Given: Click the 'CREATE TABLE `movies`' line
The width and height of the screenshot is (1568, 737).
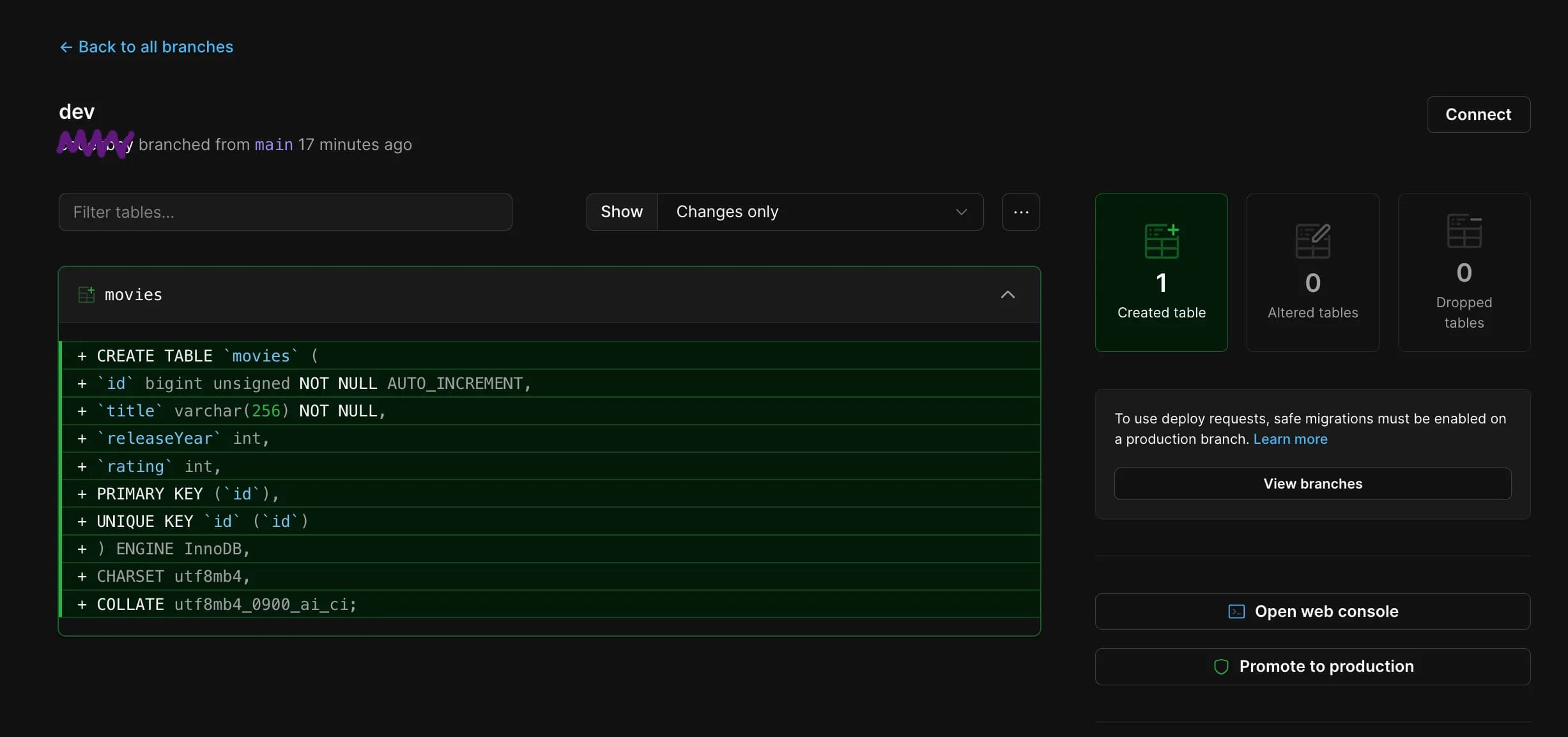Looking at the screenshot, I should point(550,356).
